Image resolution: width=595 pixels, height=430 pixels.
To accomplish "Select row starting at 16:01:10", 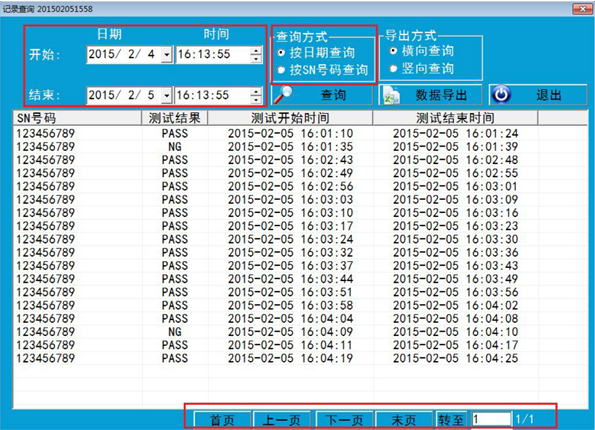I will click(300, 133).
